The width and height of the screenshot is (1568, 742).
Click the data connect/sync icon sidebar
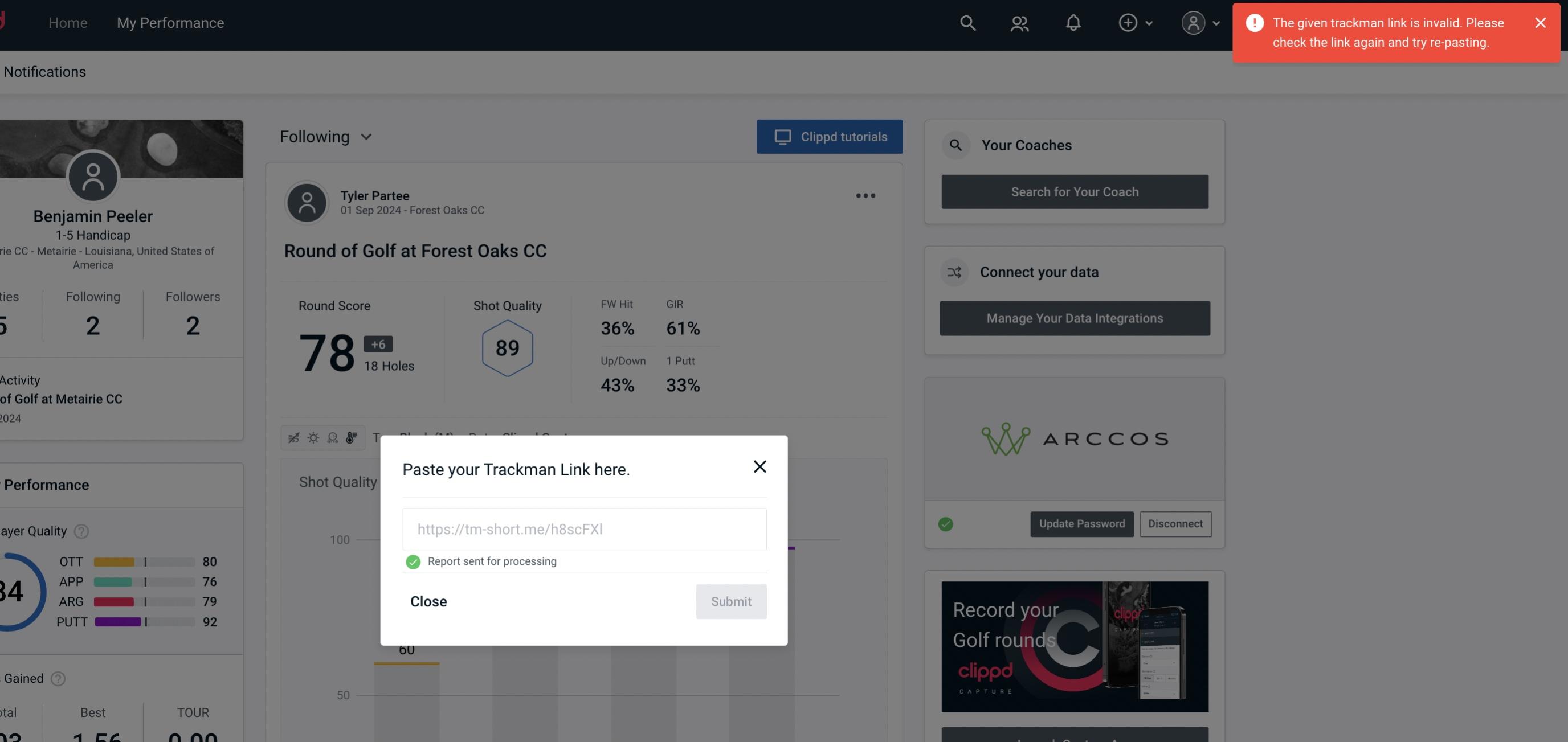[x=955, y=271]
